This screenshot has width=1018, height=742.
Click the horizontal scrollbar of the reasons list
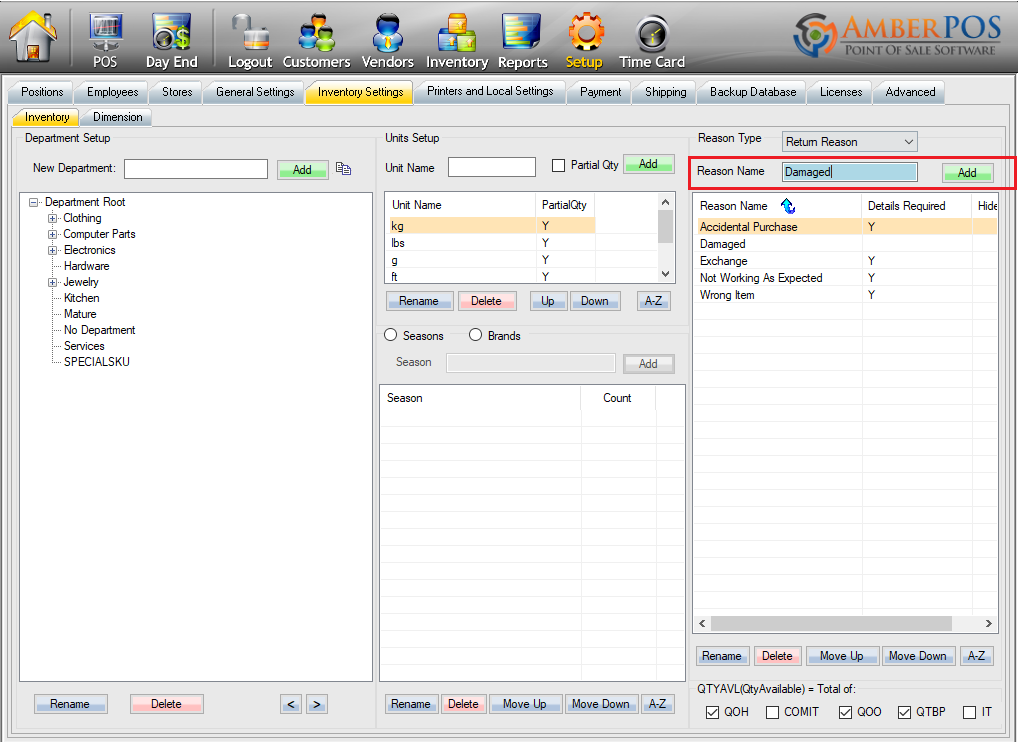[x=832, y=623]
